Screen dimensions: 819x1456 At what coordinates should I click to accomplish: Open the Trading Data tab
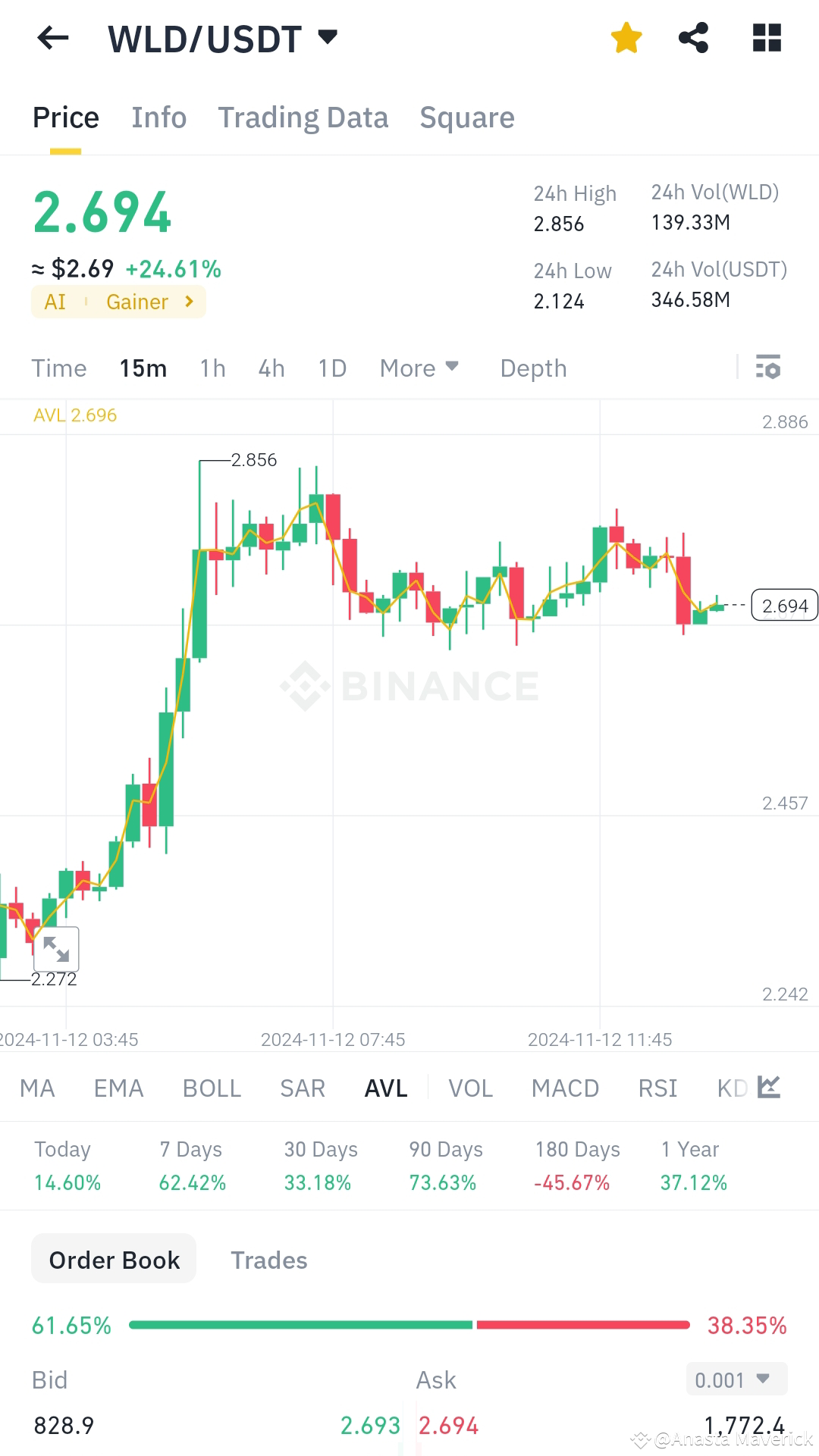click(303, 117)
